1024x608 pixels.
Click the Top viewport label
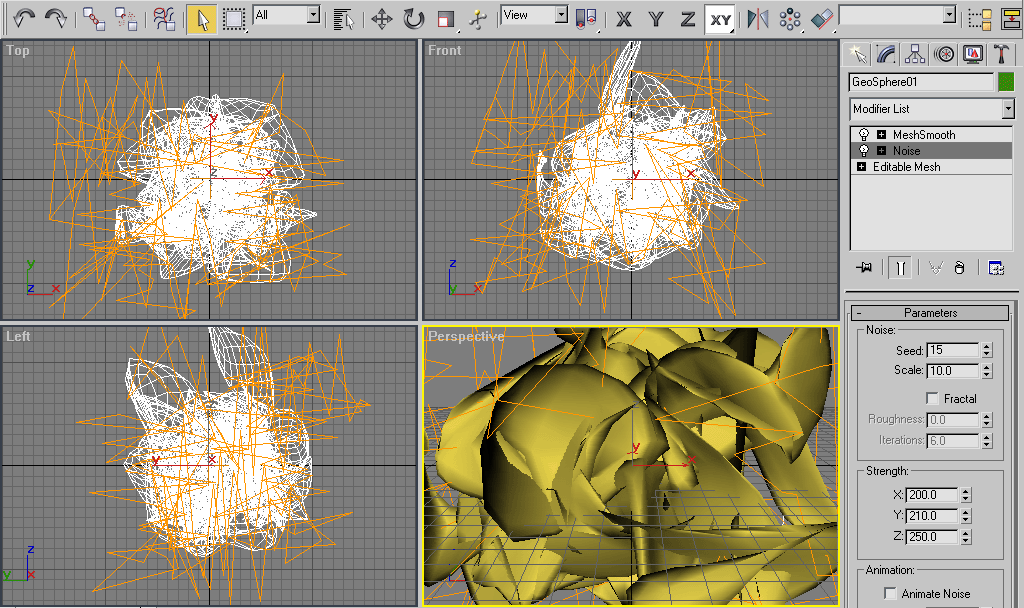point(18,50)
